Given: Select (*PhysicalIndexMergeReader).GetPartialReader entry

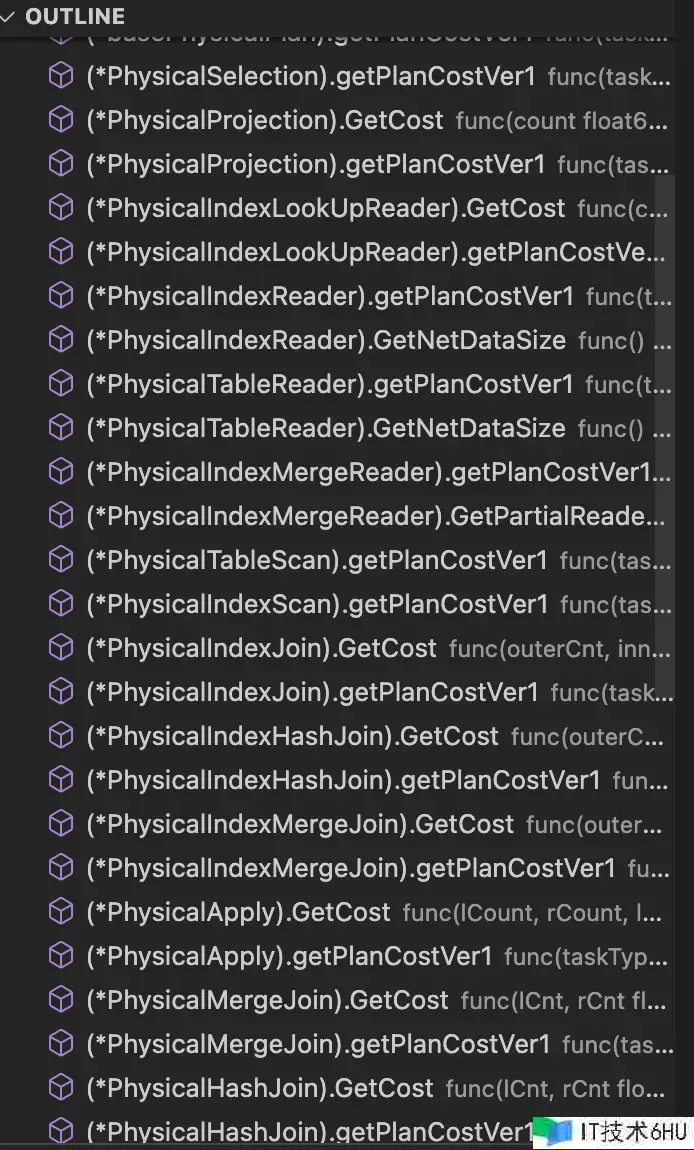Looking at the screenshot, I should pos(376,516).
